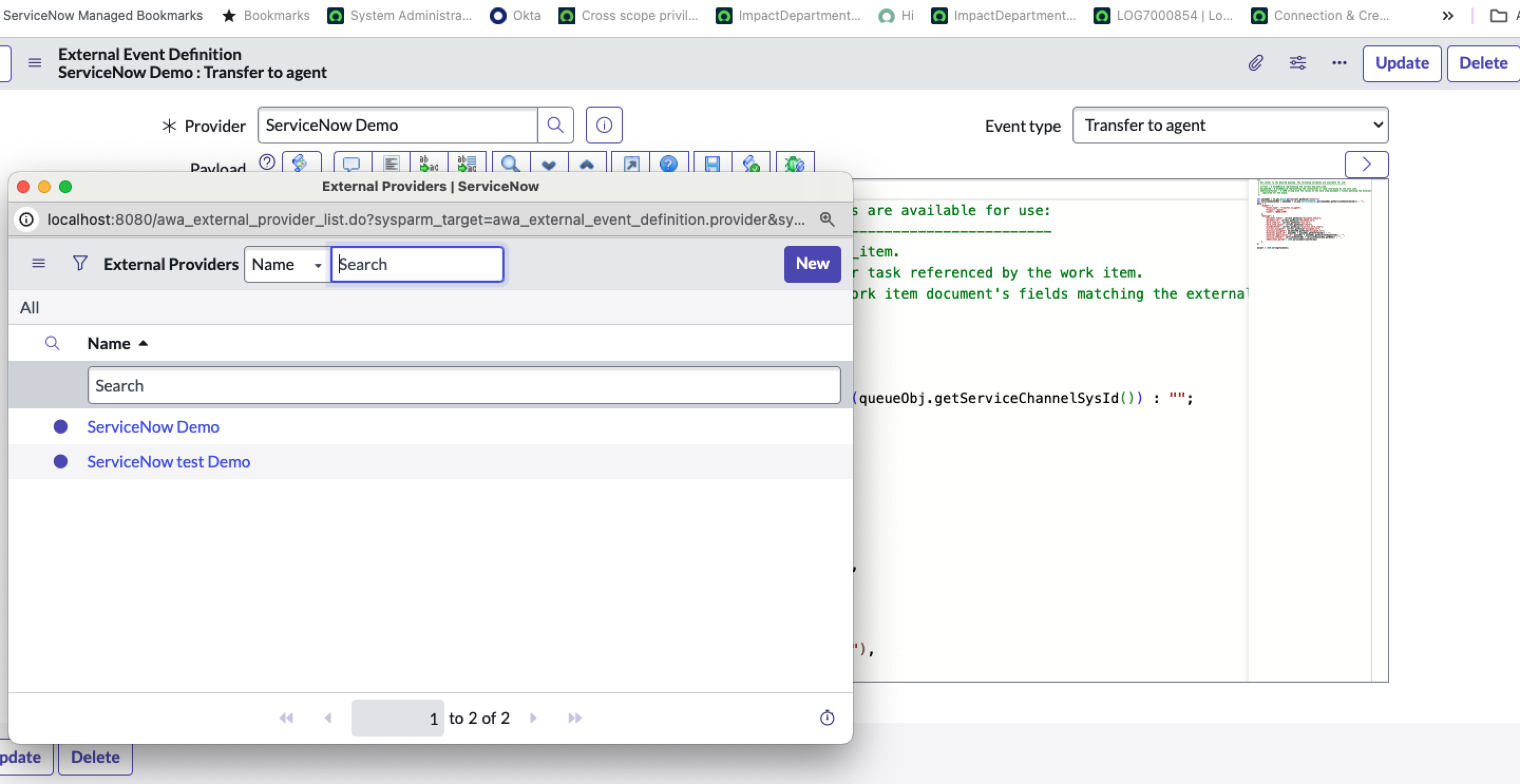Click the find previous up-chevron icon

pos(587,164)
